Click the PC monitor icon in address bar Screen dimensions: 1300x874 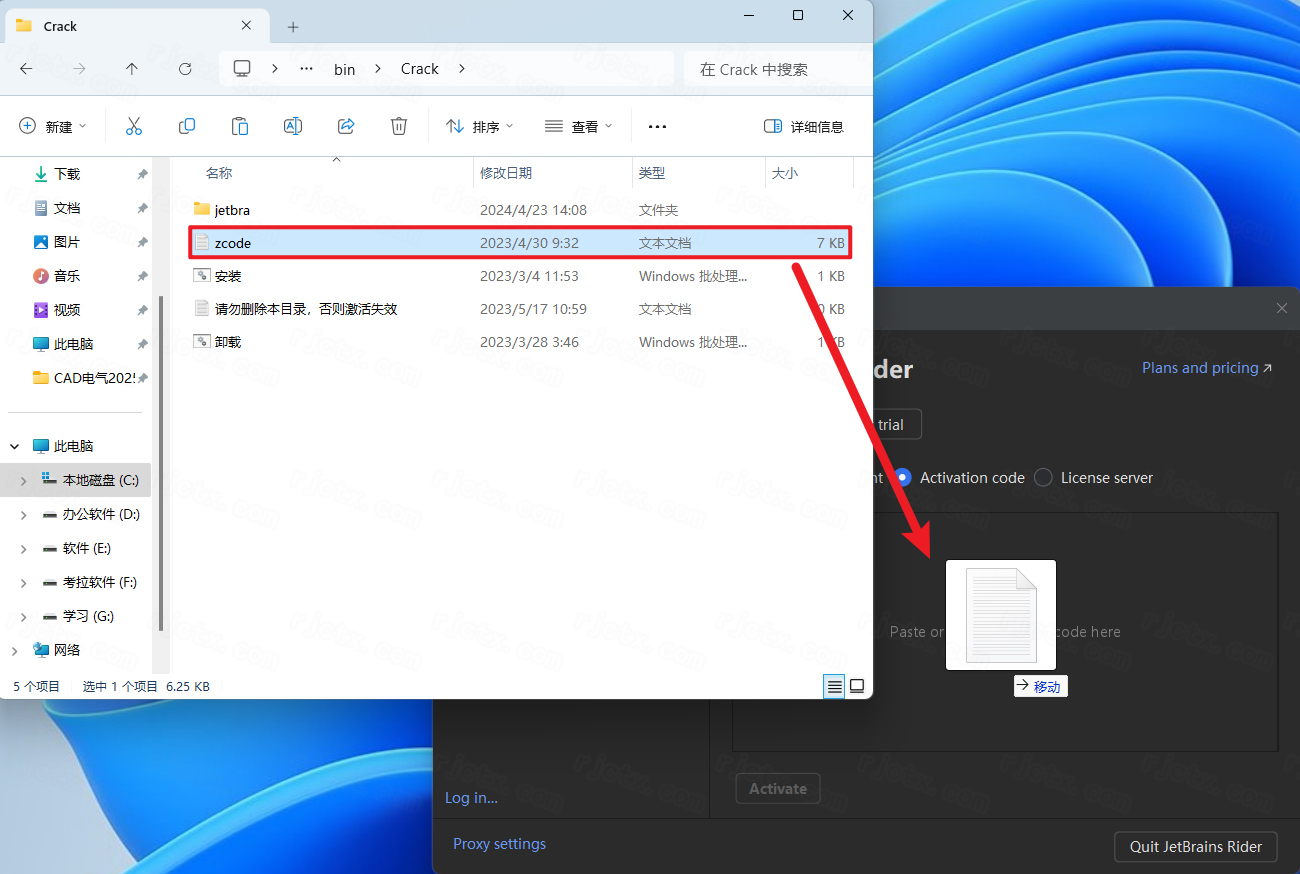(x=242, y=68)
